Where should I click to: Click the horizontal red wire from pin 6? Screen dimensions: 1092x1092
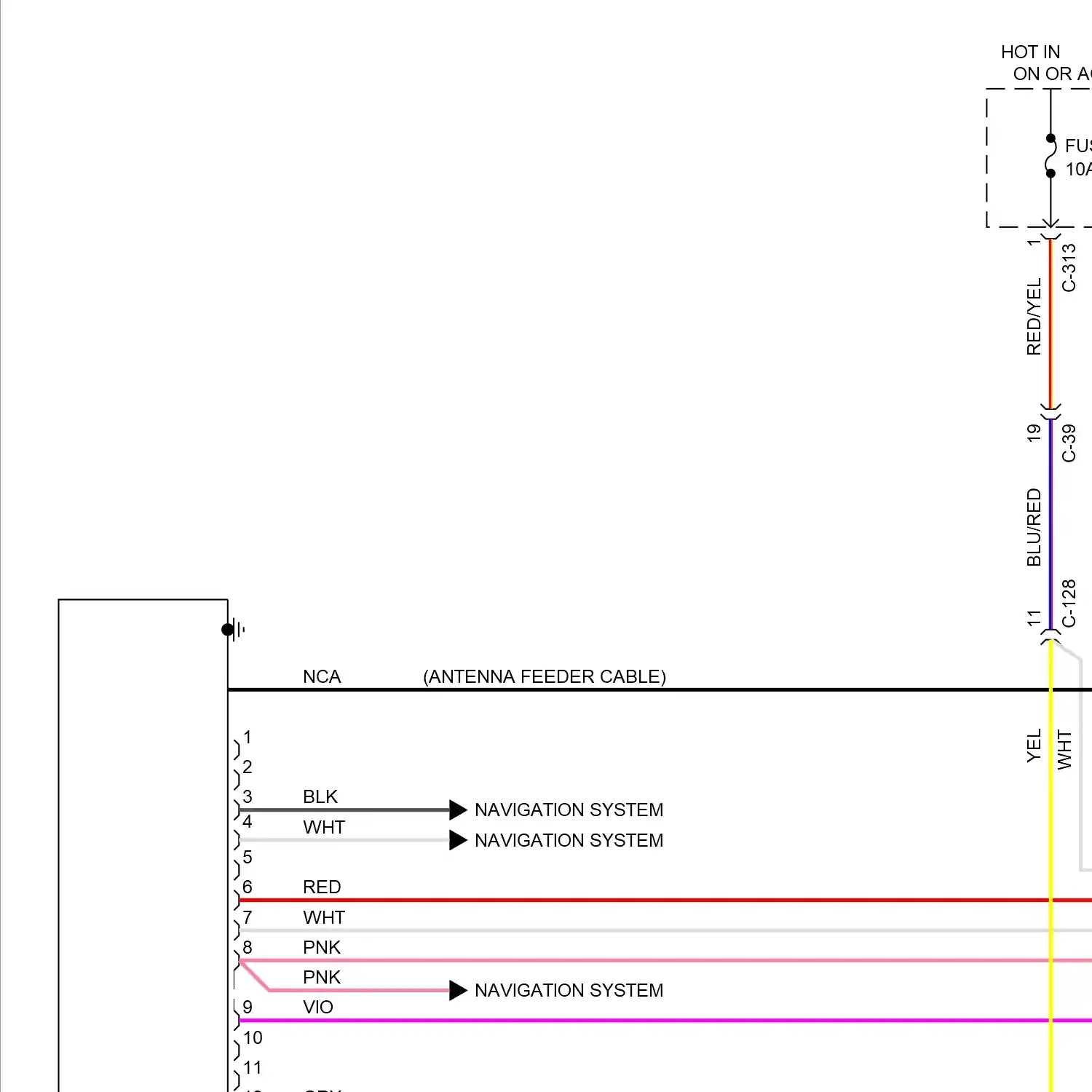(x=665, y=901)
